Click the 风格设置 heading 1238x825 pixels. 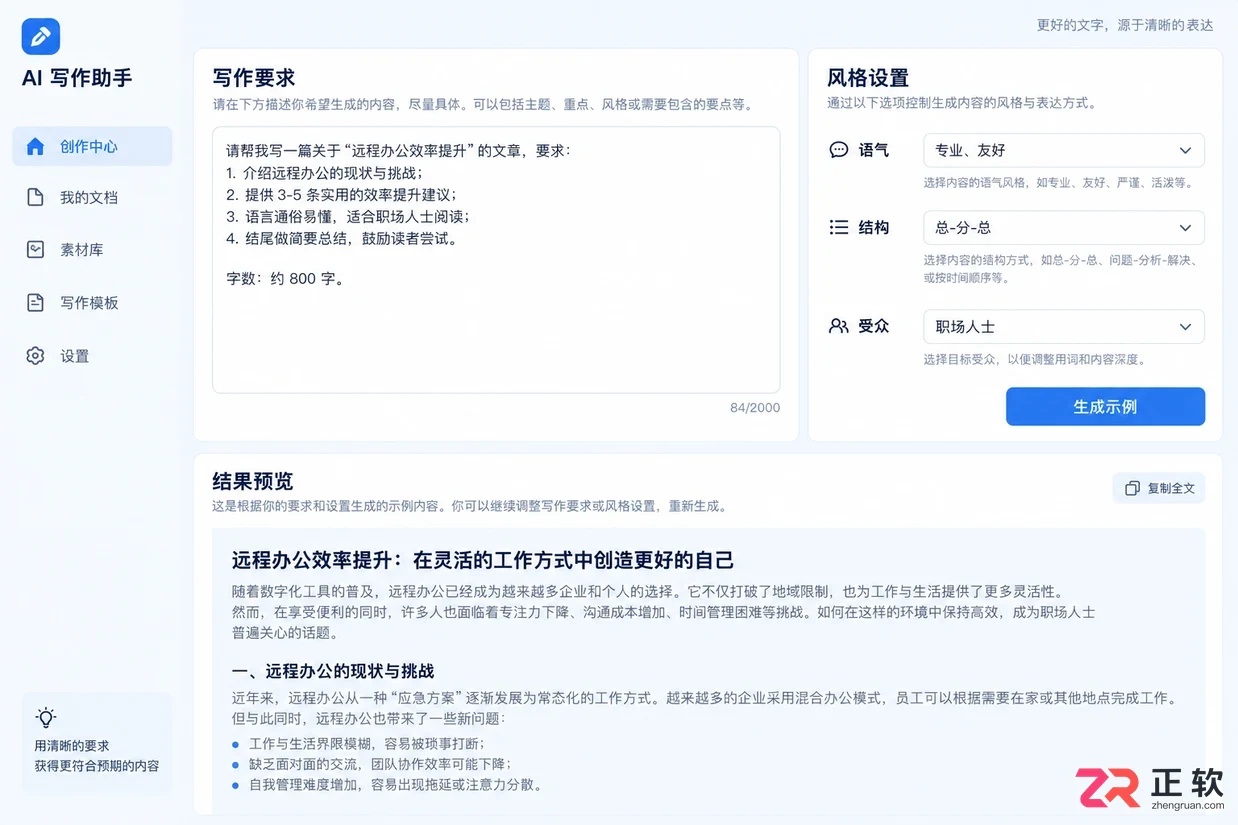[x=868, y=78]
